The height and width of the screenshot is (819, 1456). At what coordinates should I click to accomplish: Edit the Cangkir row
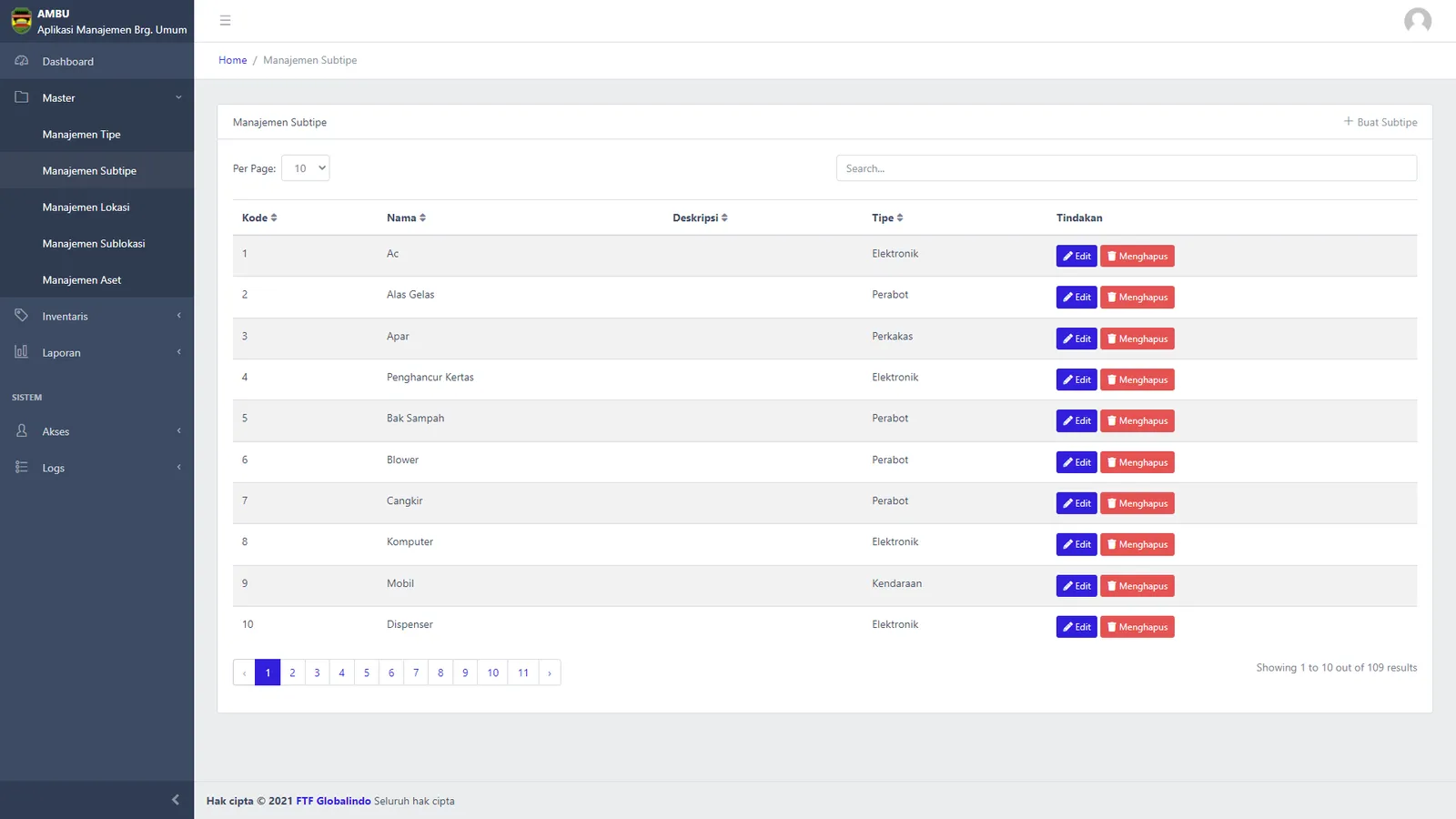click(x=1077, y=503)
